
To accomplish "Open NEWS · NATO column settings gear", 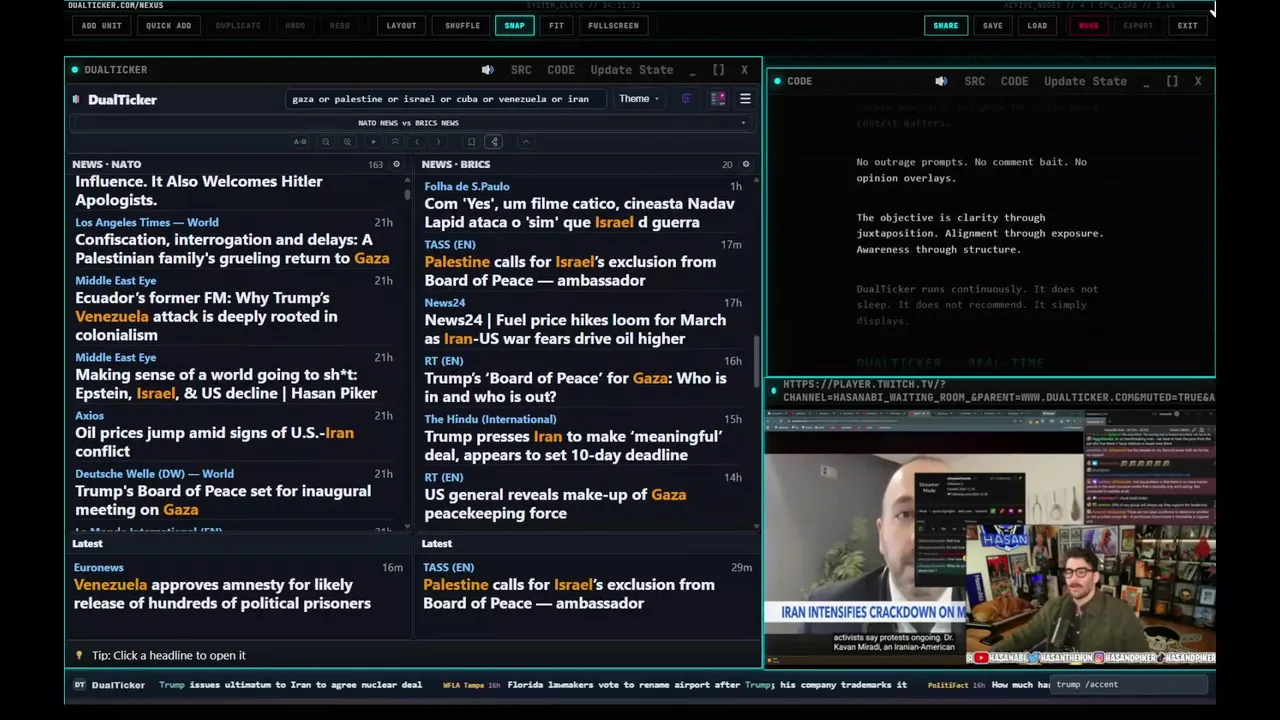I will point(396,164).
